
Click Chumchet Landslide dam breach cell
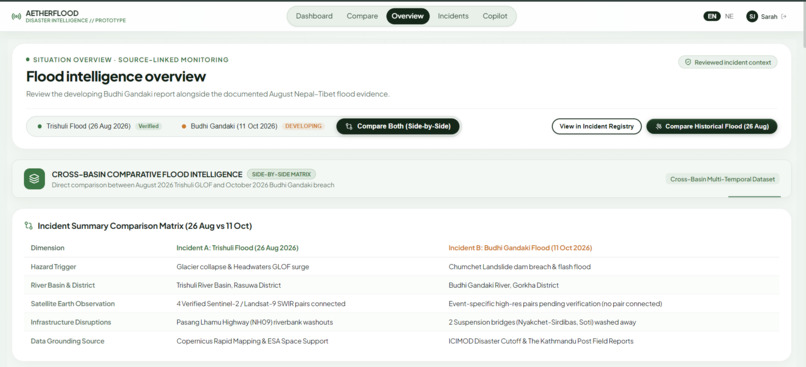tap(520, 267)
